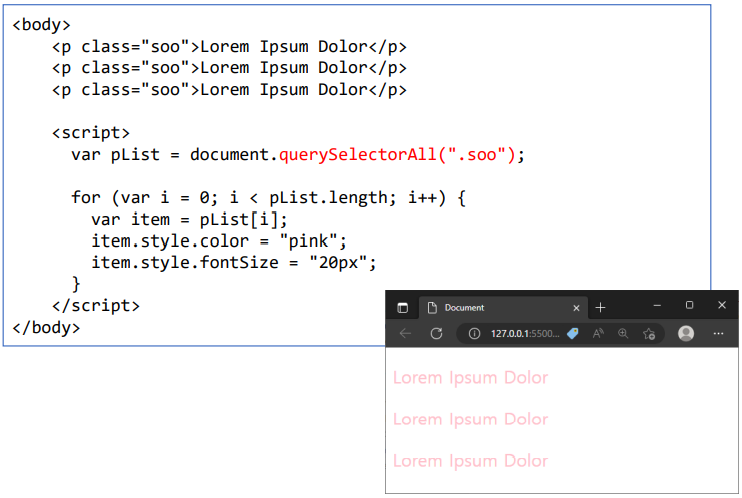The height and width of the screenshot is (498, 742).
Task: Click the zoom magnifier icon
Action: [623, 334]
